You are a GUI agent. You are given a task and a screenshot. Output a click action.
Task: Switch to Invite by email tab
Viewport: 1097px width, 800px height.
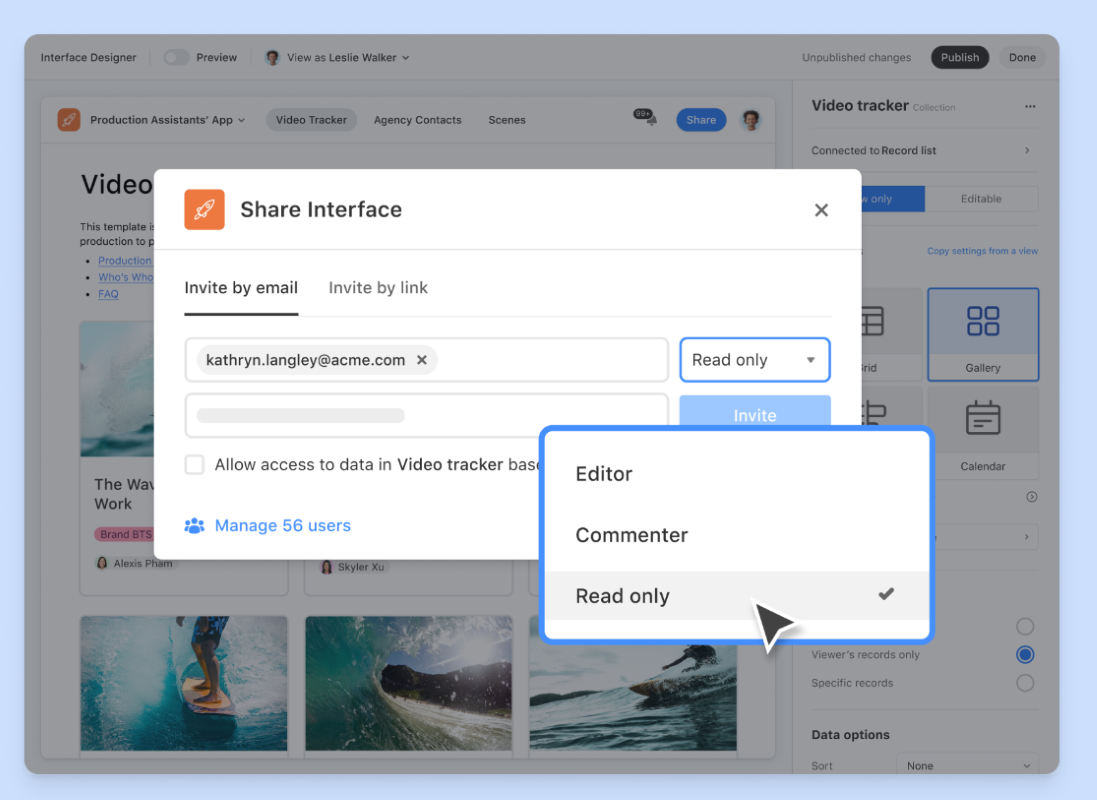[x=241, y=288]
